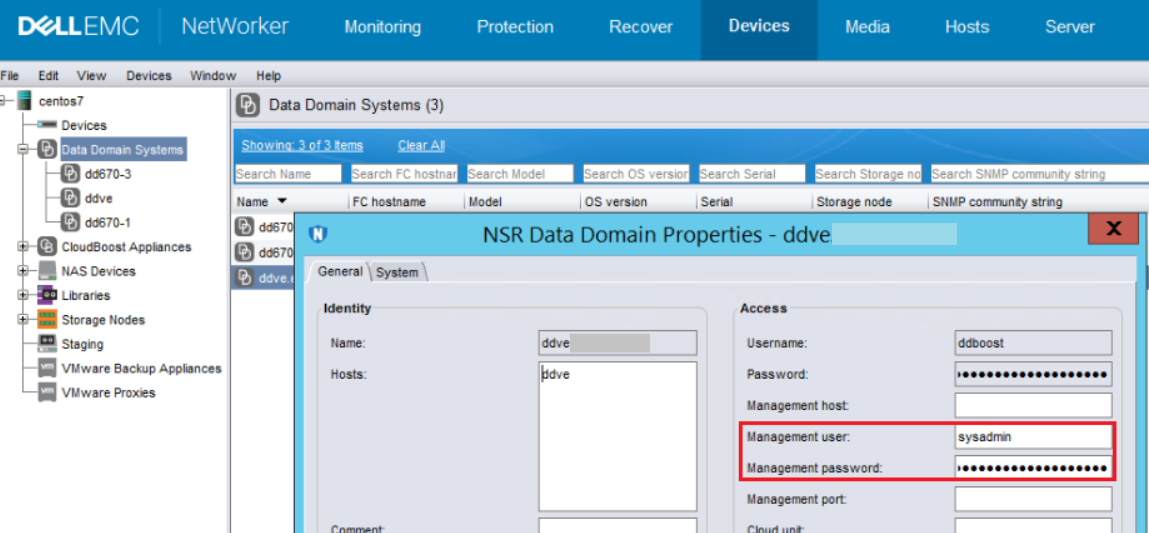Click the Serial column header
The width and height of the screenshot is (1149, 533).
pos(754,202)
